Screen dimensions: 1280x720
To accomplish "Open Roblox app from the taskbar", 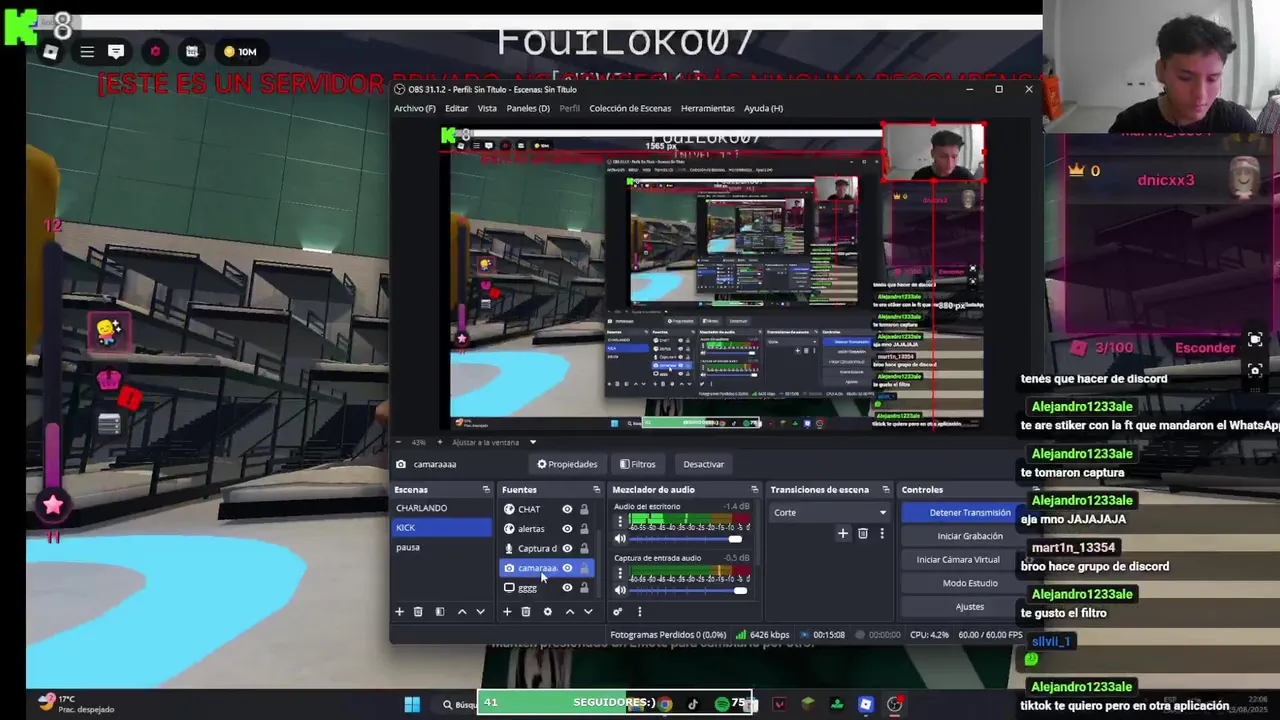I will tap(866, 704).
